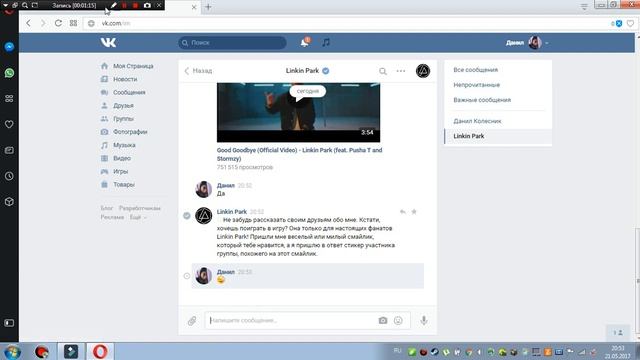640x360 pixels.
Task: Select the Linkin Park conversation tab
Action: pos(498,136)
